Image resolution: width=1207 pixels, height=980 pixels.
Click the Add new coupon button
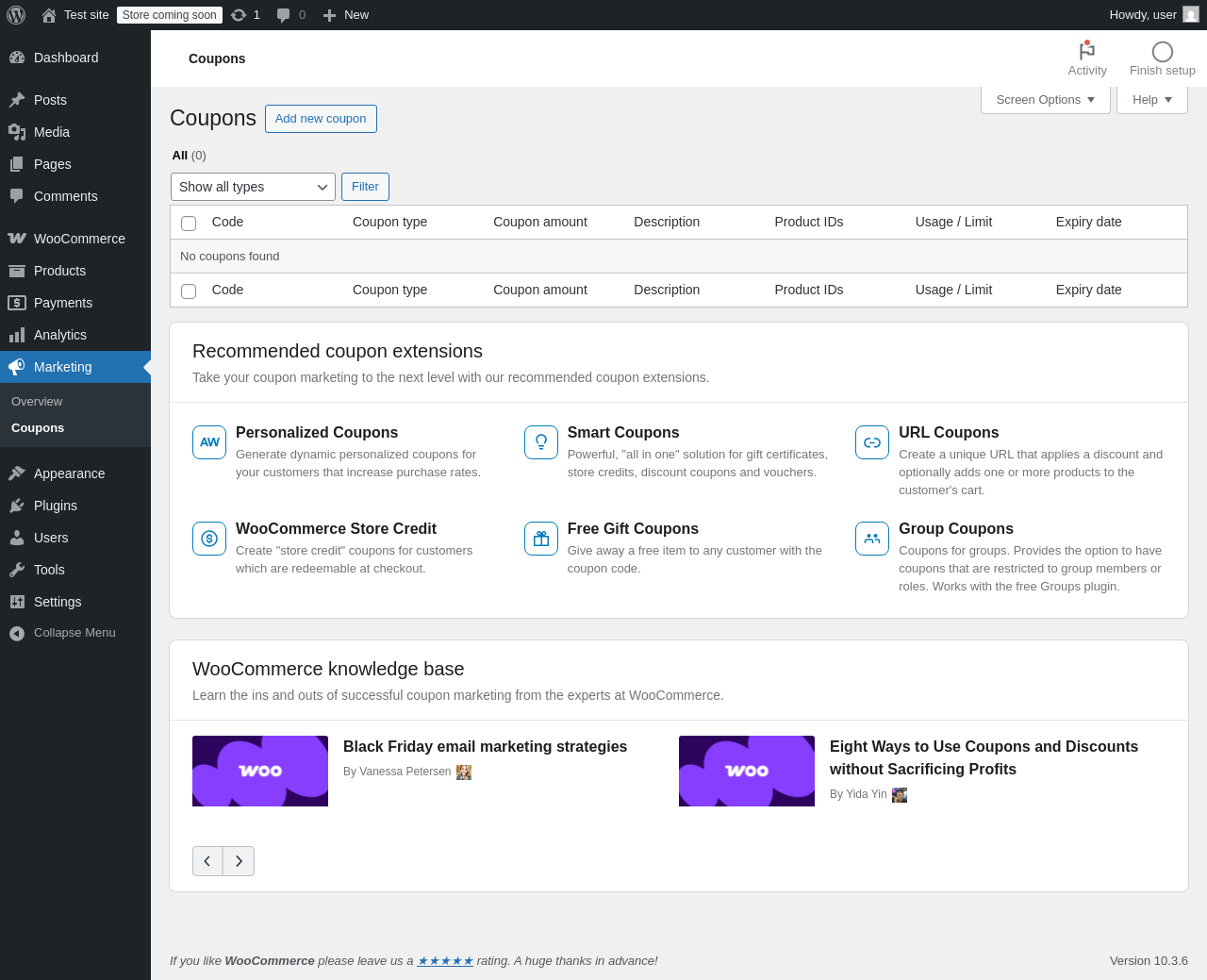point(321,119)
